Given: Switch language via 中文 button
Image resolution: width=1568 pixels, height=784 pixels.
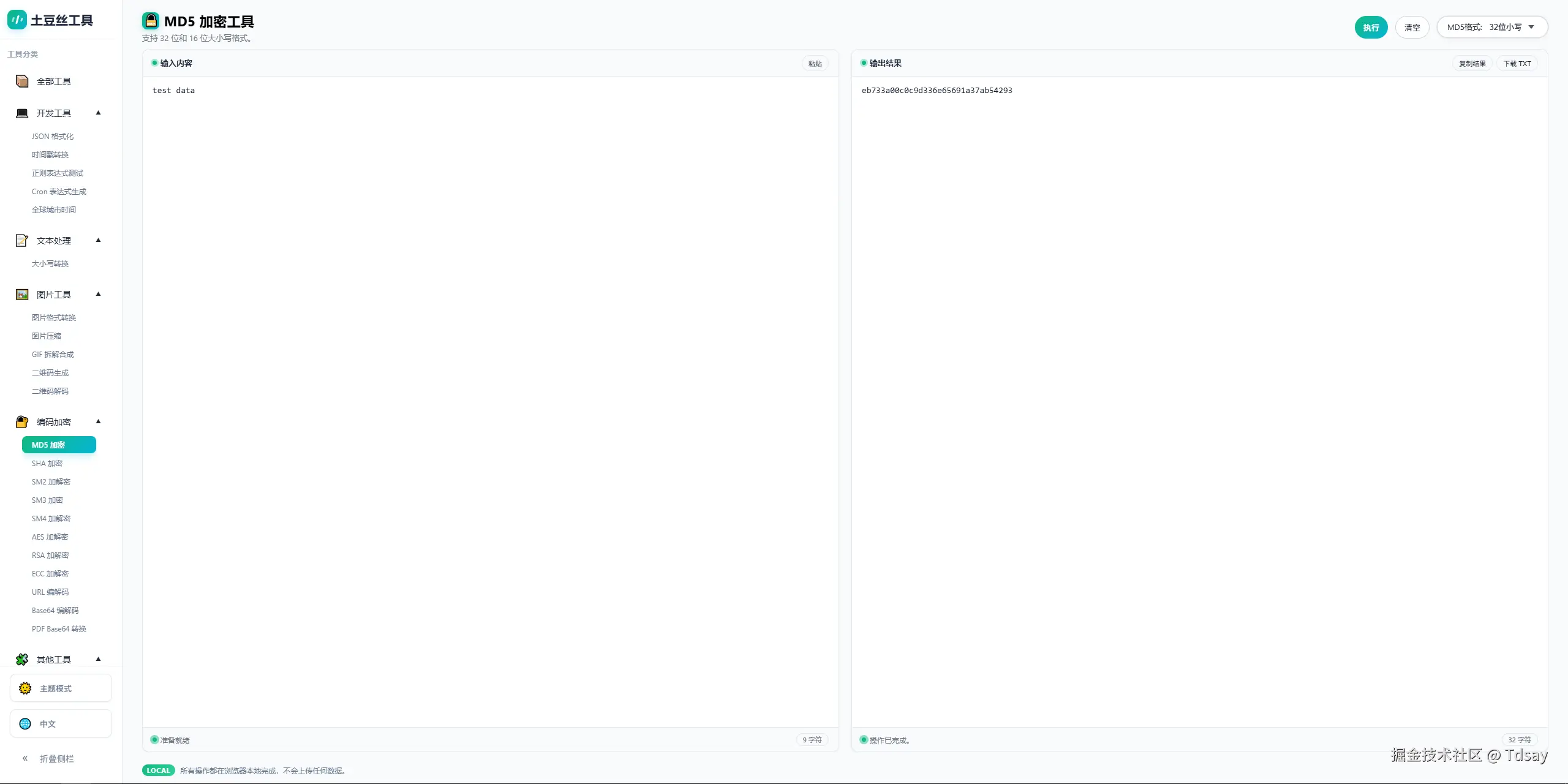Looking at the screenshot, I should pos(61,724).
